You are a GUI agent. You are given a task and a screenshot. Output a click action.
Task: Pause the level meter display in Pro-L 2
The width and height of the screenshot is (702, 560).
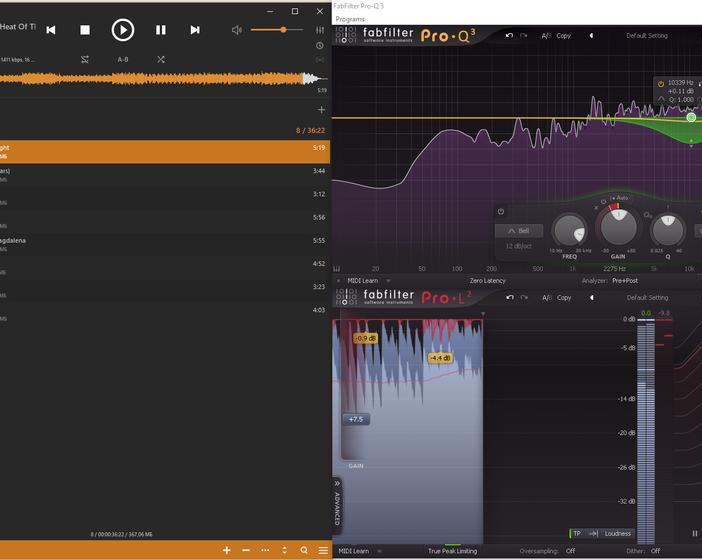click(694, 533)
